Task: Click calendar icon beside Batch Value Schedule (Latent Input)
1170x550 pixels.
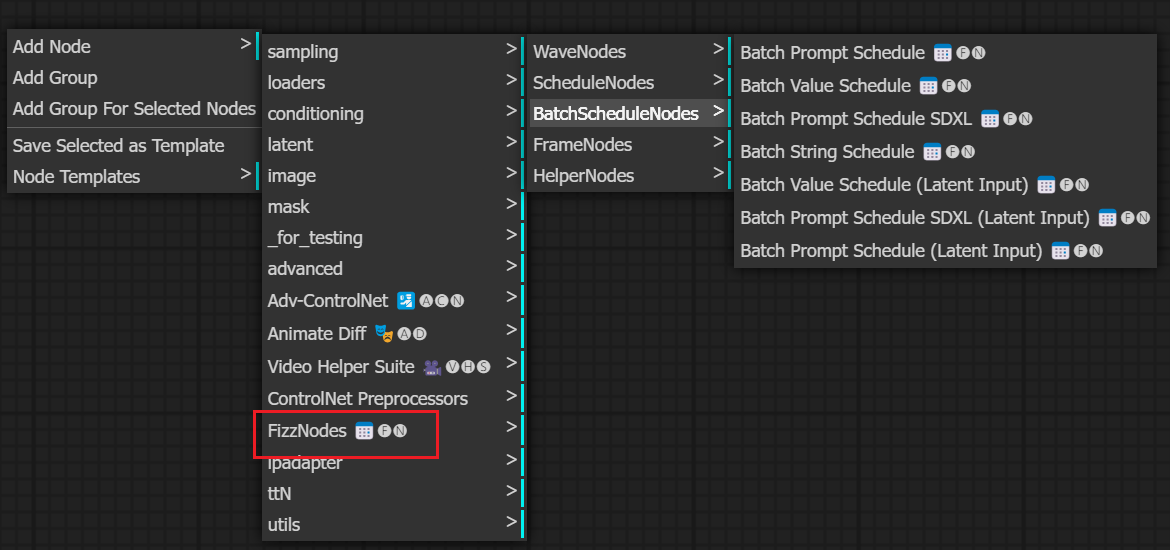Action: click(1046, 185)
